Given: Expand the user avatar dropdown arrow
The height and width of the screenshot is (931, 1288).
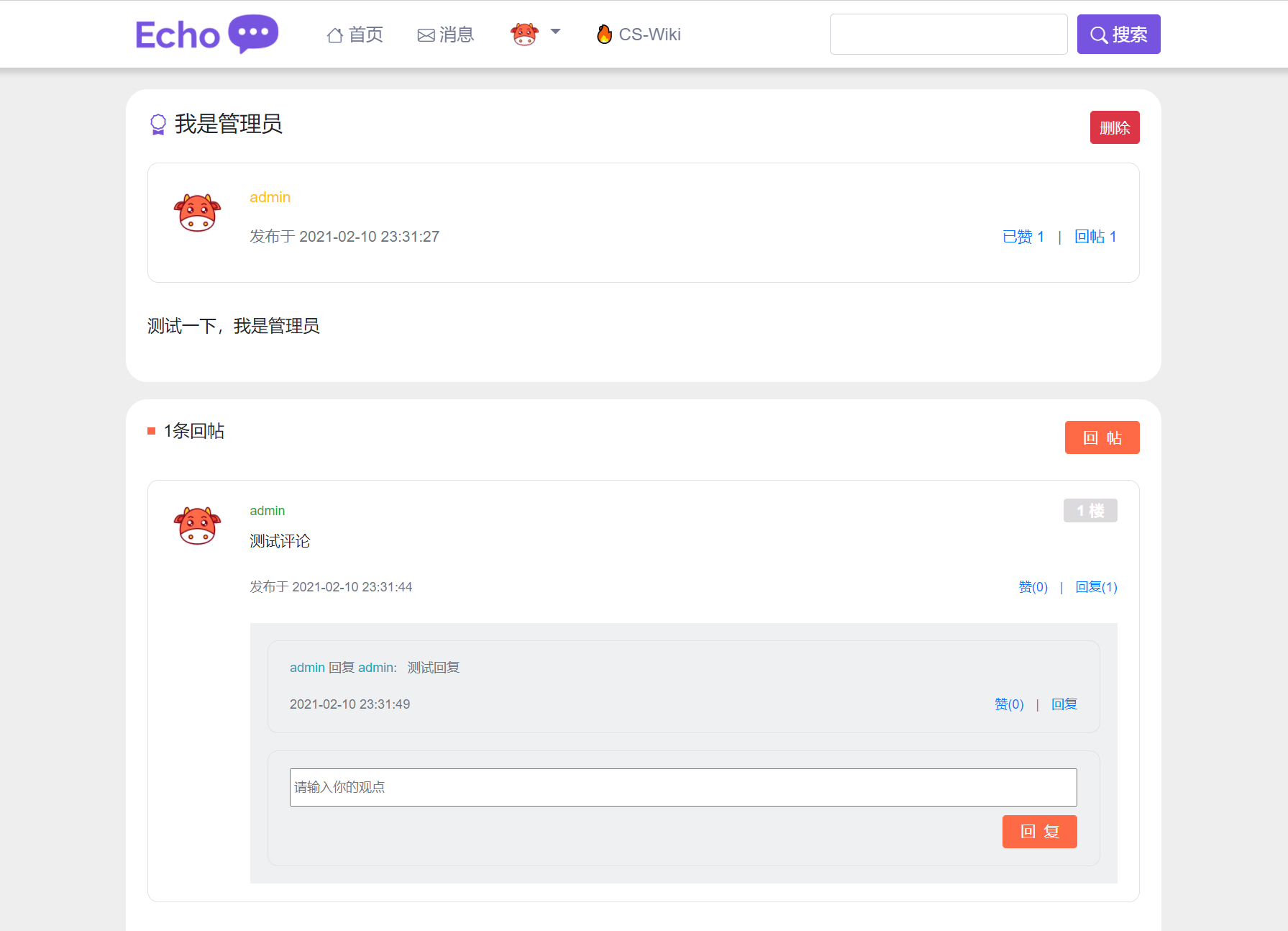Looking at the screenshot, I should click(555, 32).
